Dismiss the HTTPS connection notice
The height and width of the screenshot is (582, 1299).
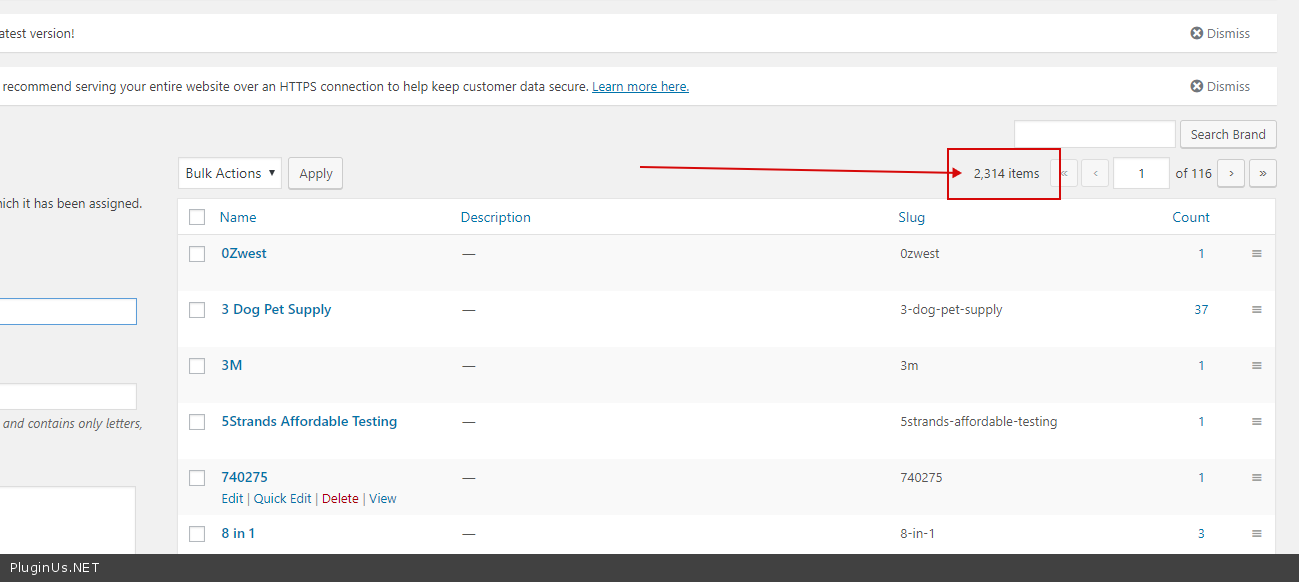1220,86
